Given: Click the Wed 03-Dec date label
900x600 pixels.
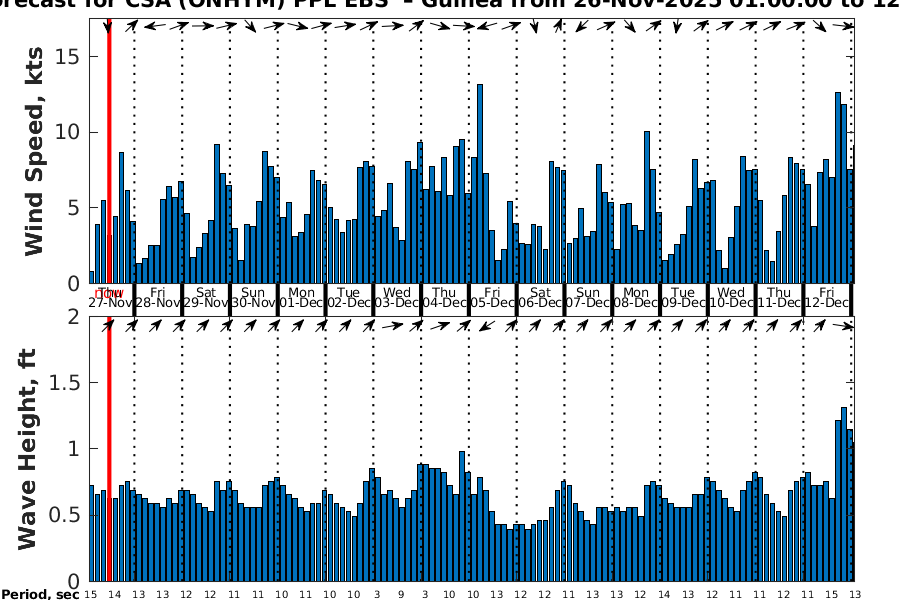Looking at the screenshot, I should (x=397, y=298).
